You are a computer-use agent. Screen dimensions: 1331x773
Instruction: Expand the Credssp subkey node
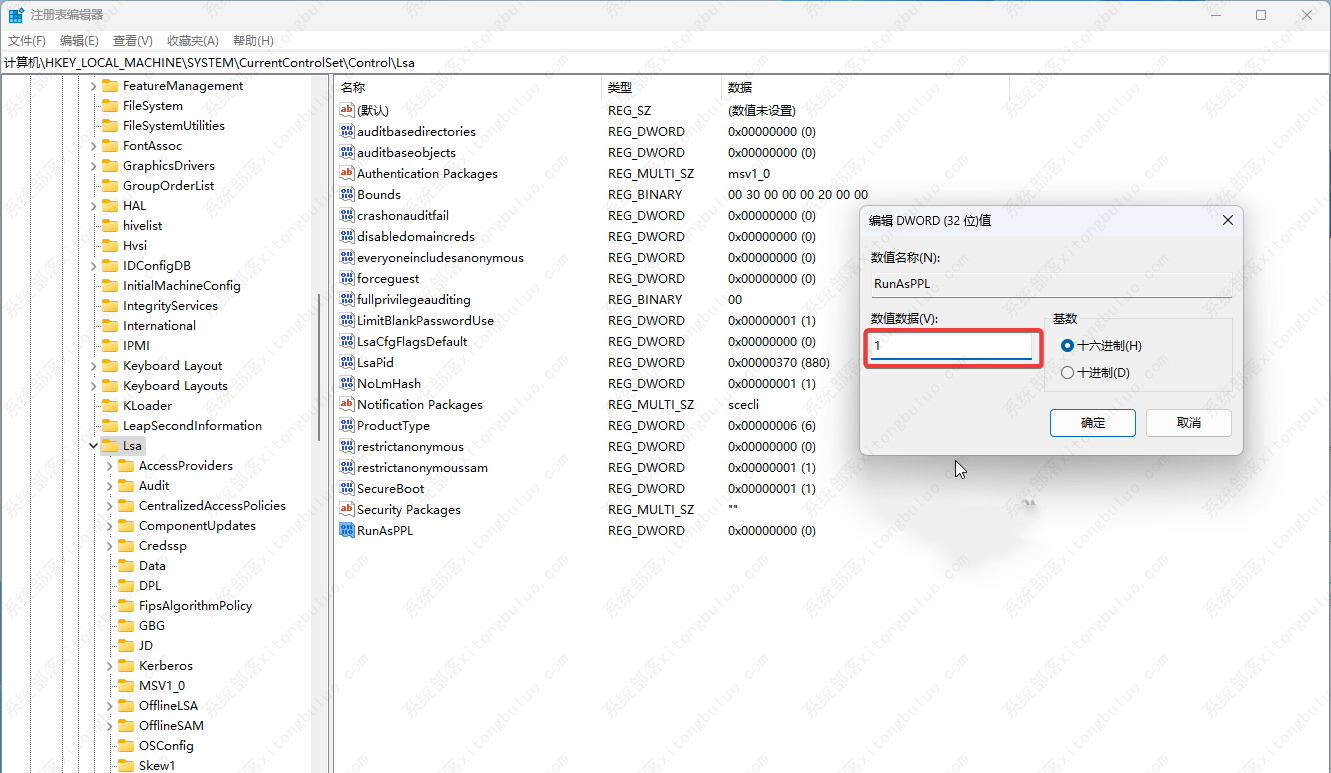click(110, 546)
